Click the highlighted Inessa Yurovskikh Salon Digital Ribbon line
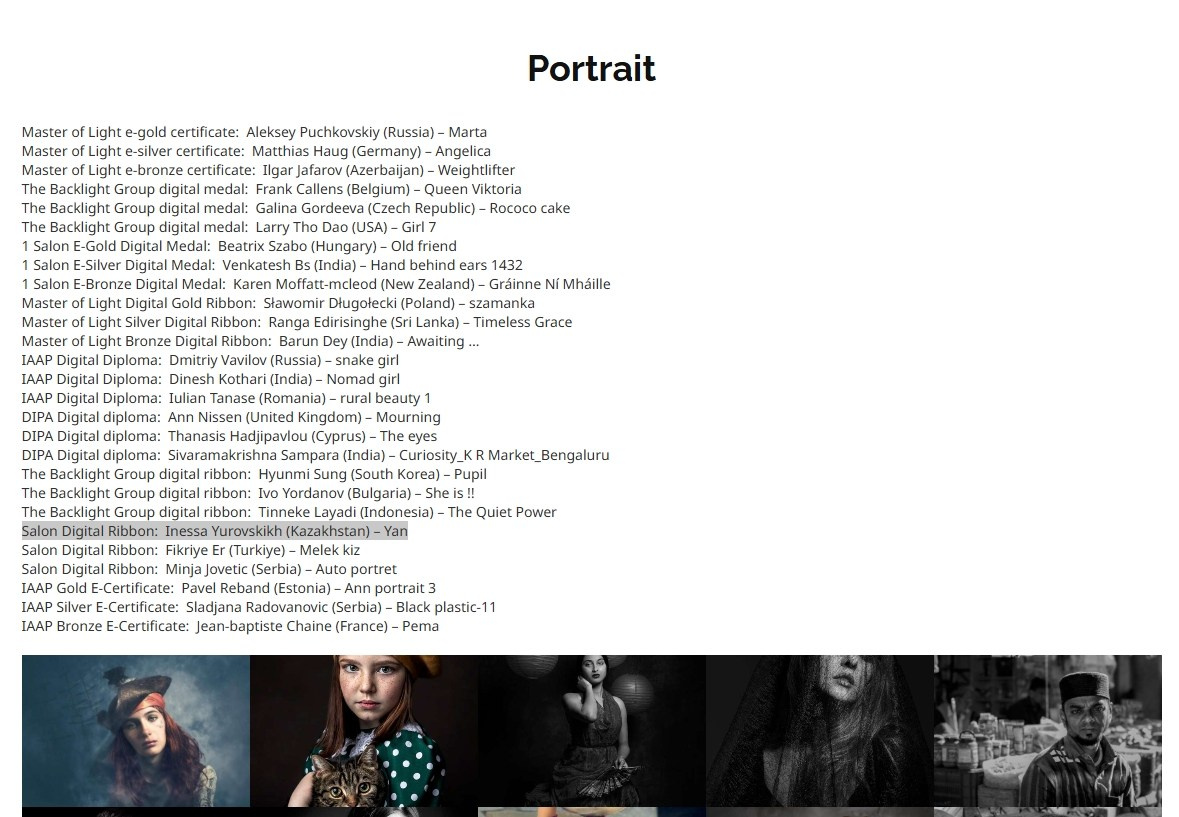 (x=214, y=531)
